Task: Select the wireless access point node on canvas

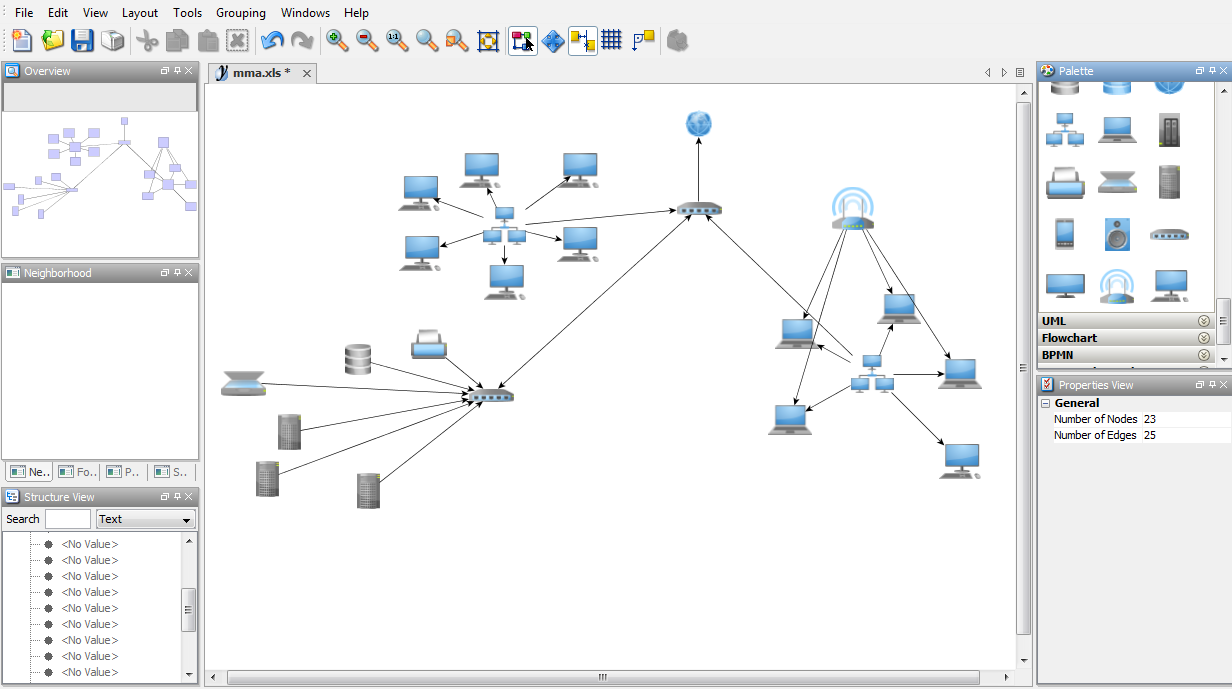Action: [852, 209]
